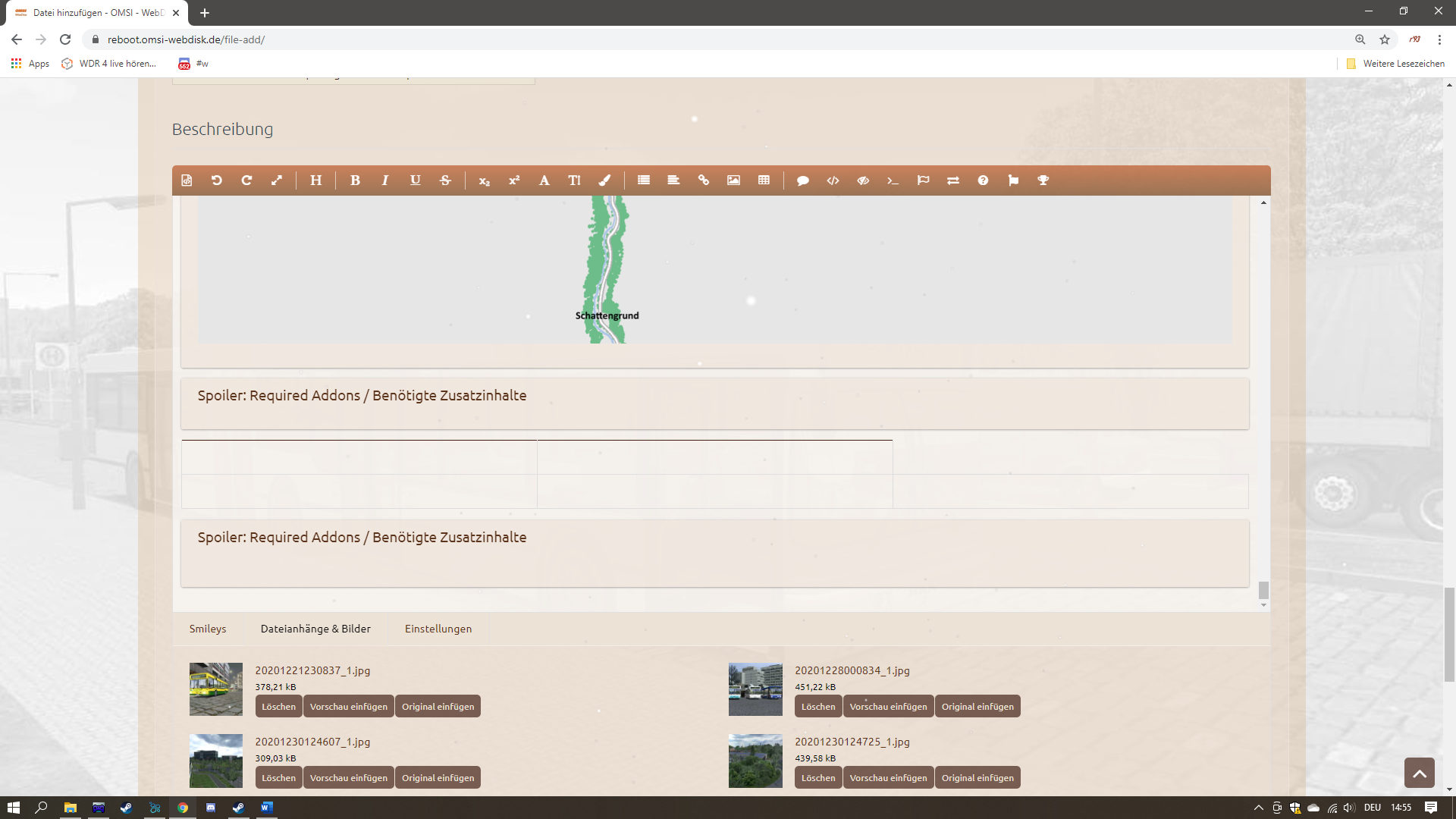1456x819 pixels.
Task: Click the code tag icon
Action: coord(833,180)
